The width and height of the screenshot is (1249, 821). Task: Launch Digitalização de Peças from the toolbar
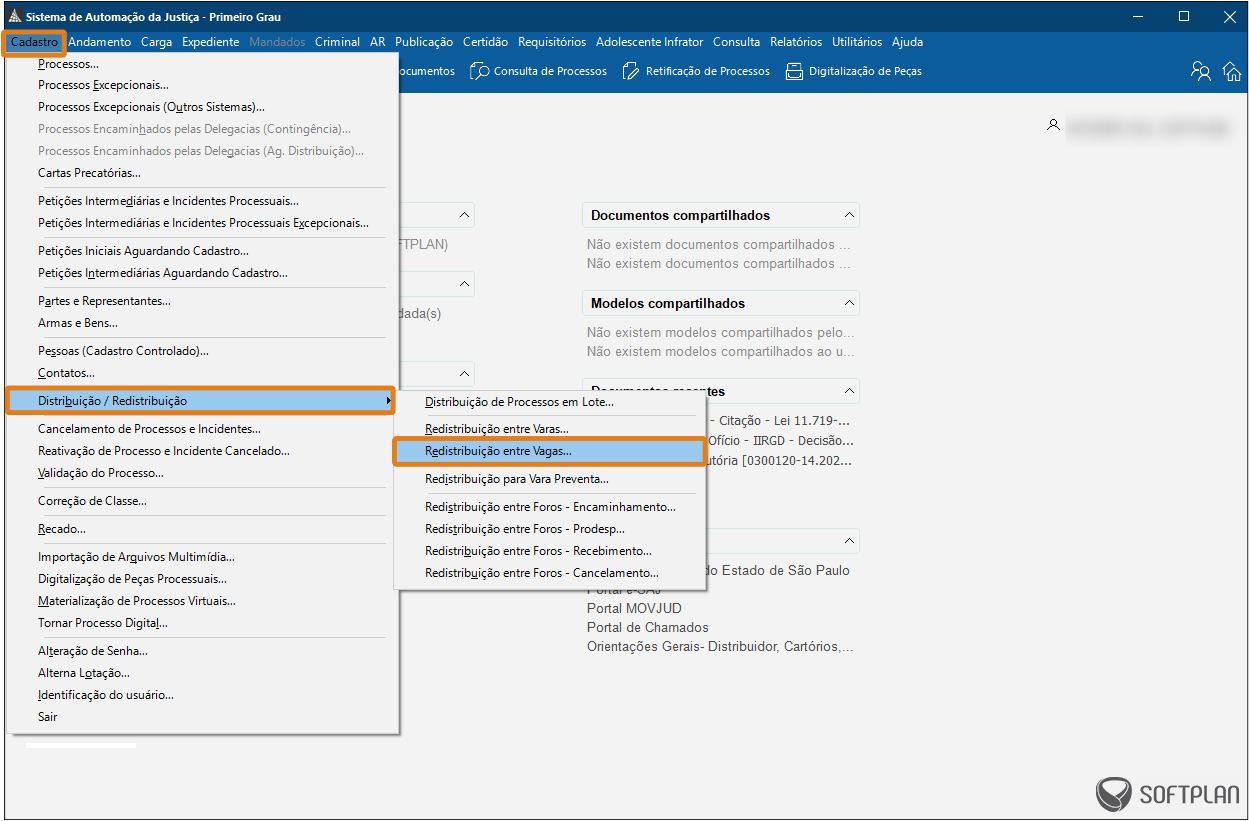tap(853, 71)
